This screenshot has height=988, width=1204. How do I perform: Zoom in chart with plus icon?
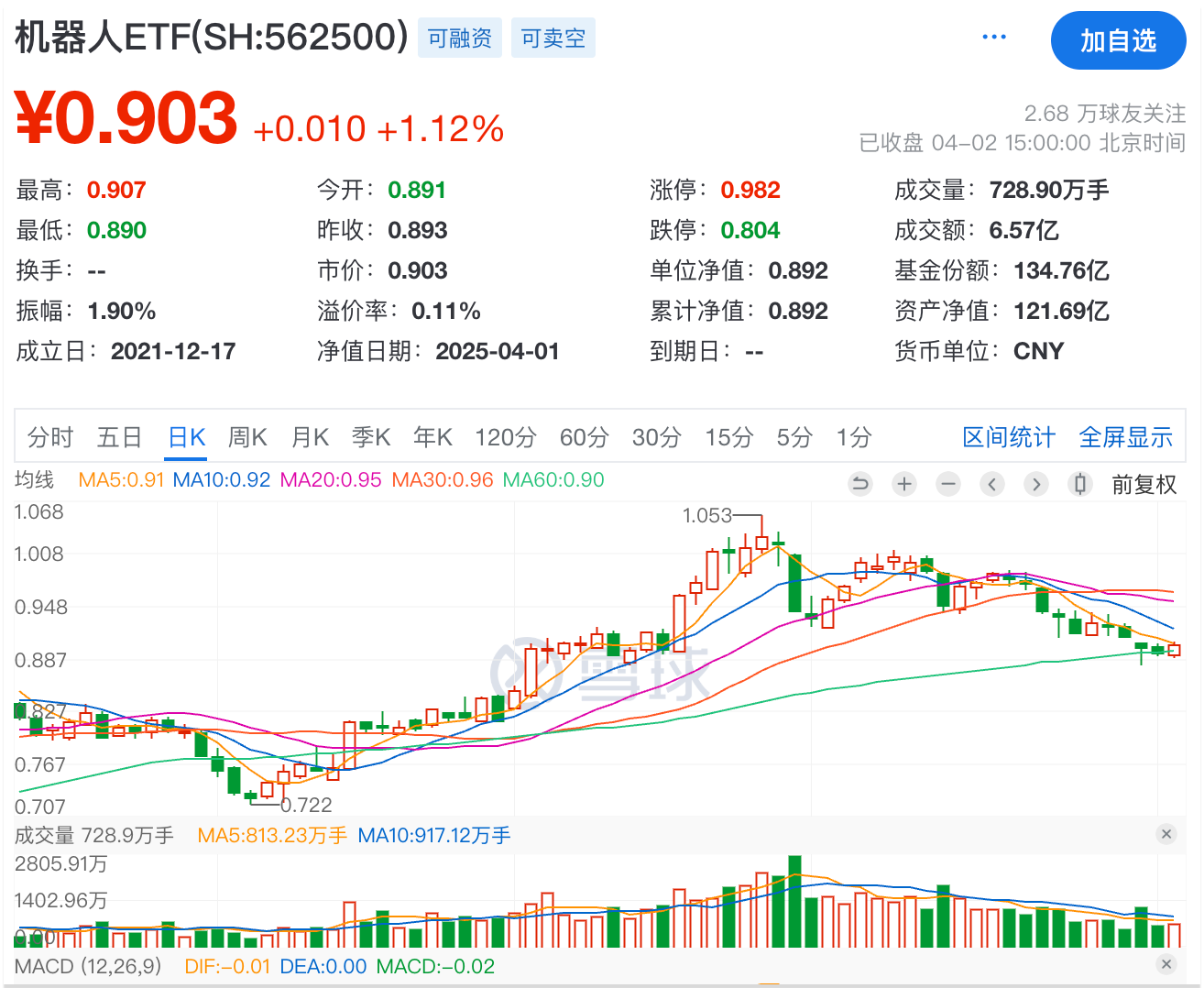click(x=904, y=484)
